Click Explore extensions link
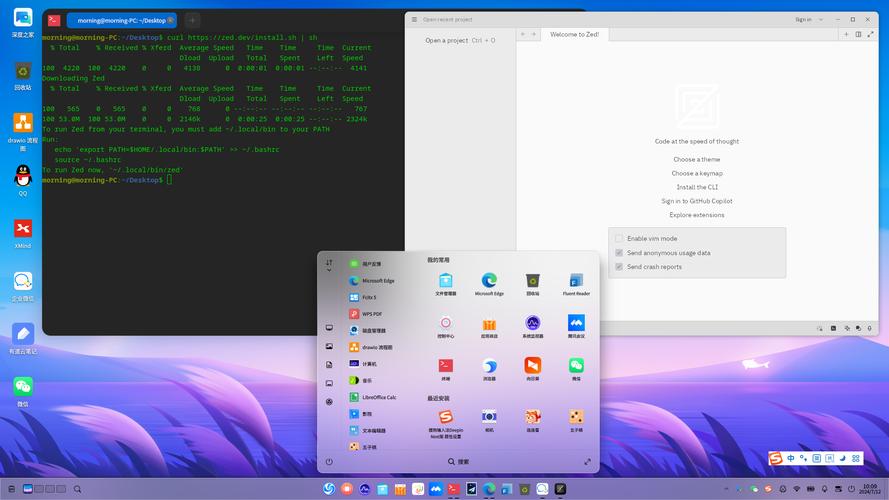 point(697,215)
